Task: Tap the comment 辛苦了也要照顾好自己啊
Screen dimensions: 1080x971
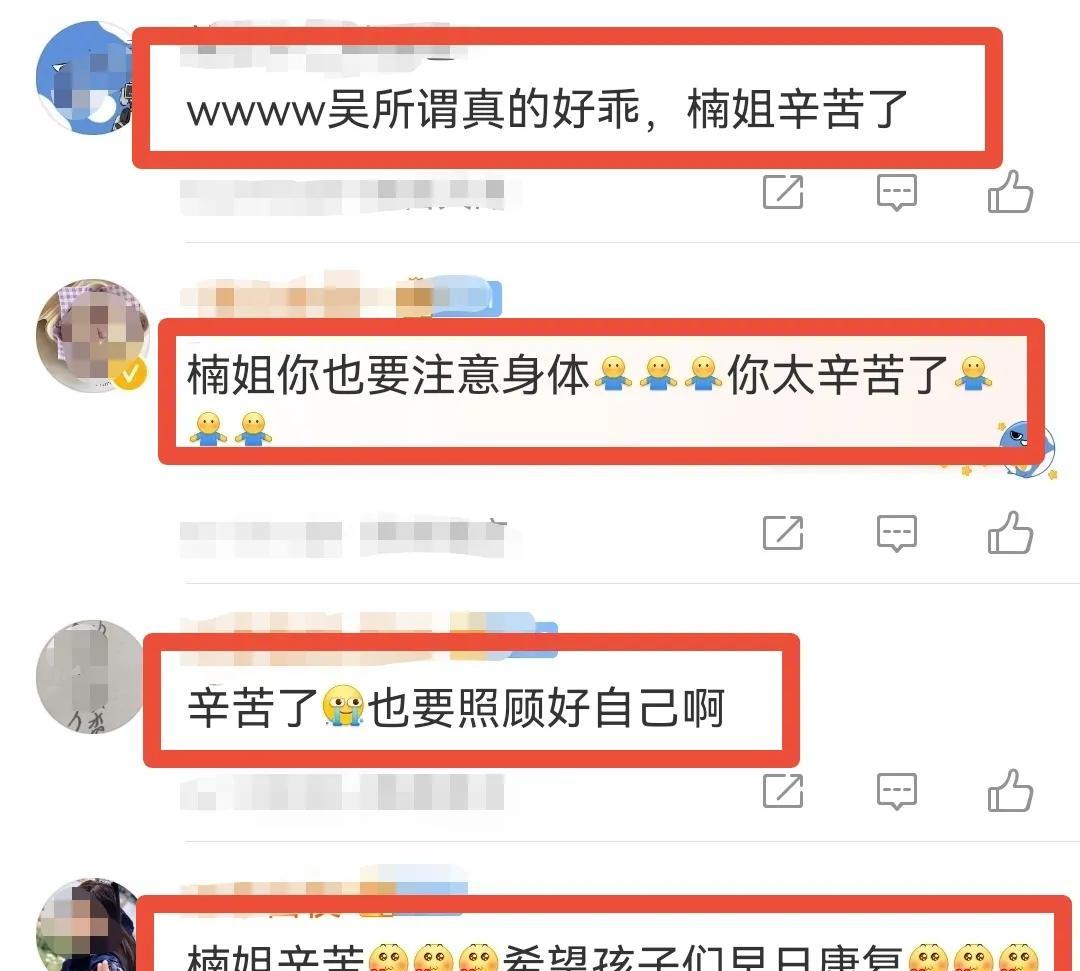Action: pos(456,708)
